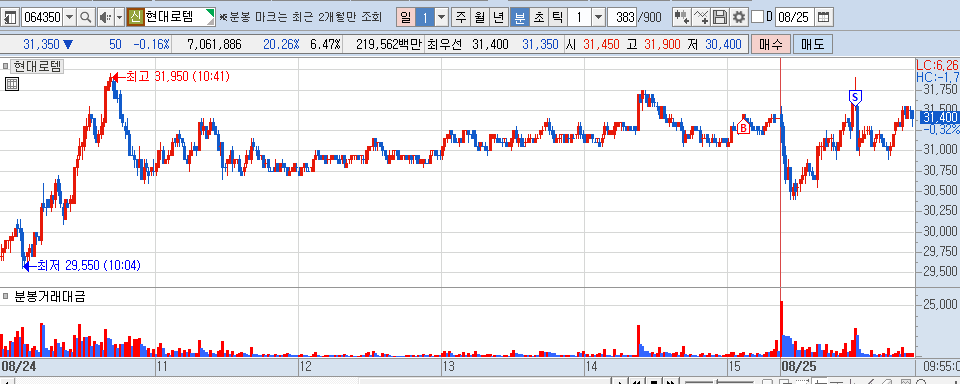Image resolution: width=960 pixels, height=384 pixels.
Task: Select the 분 minute chart button
Action: click(x=519, y=17)
